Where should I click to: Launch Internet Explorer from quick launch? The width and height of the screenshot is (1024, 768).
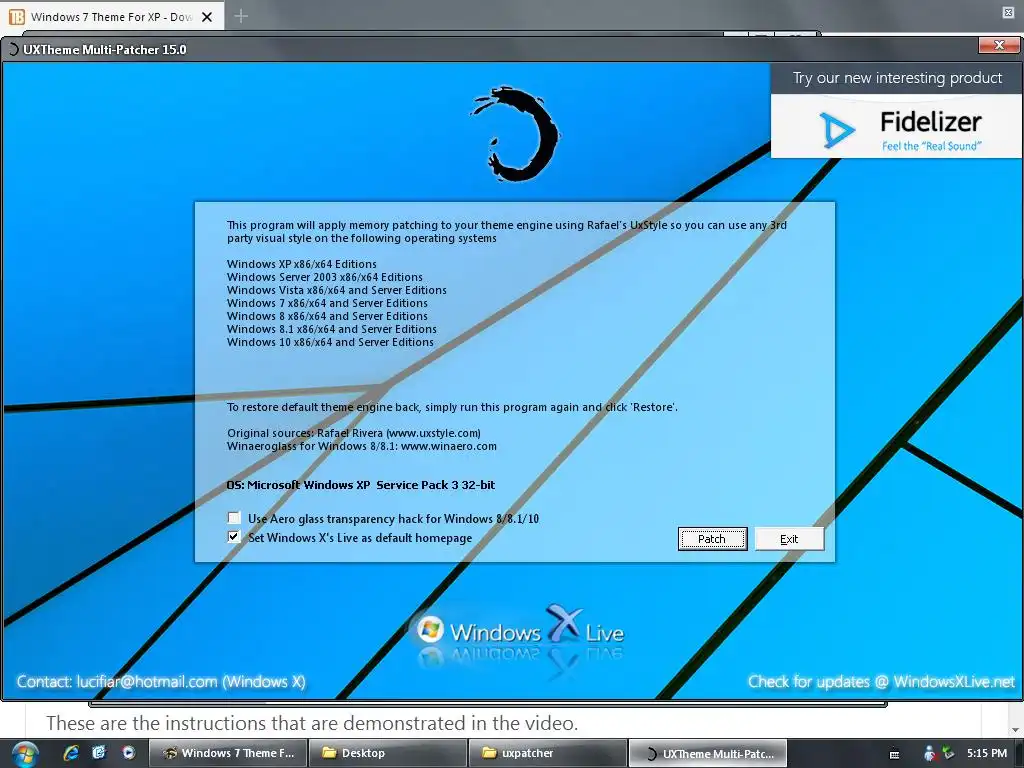tap(71, 753)
